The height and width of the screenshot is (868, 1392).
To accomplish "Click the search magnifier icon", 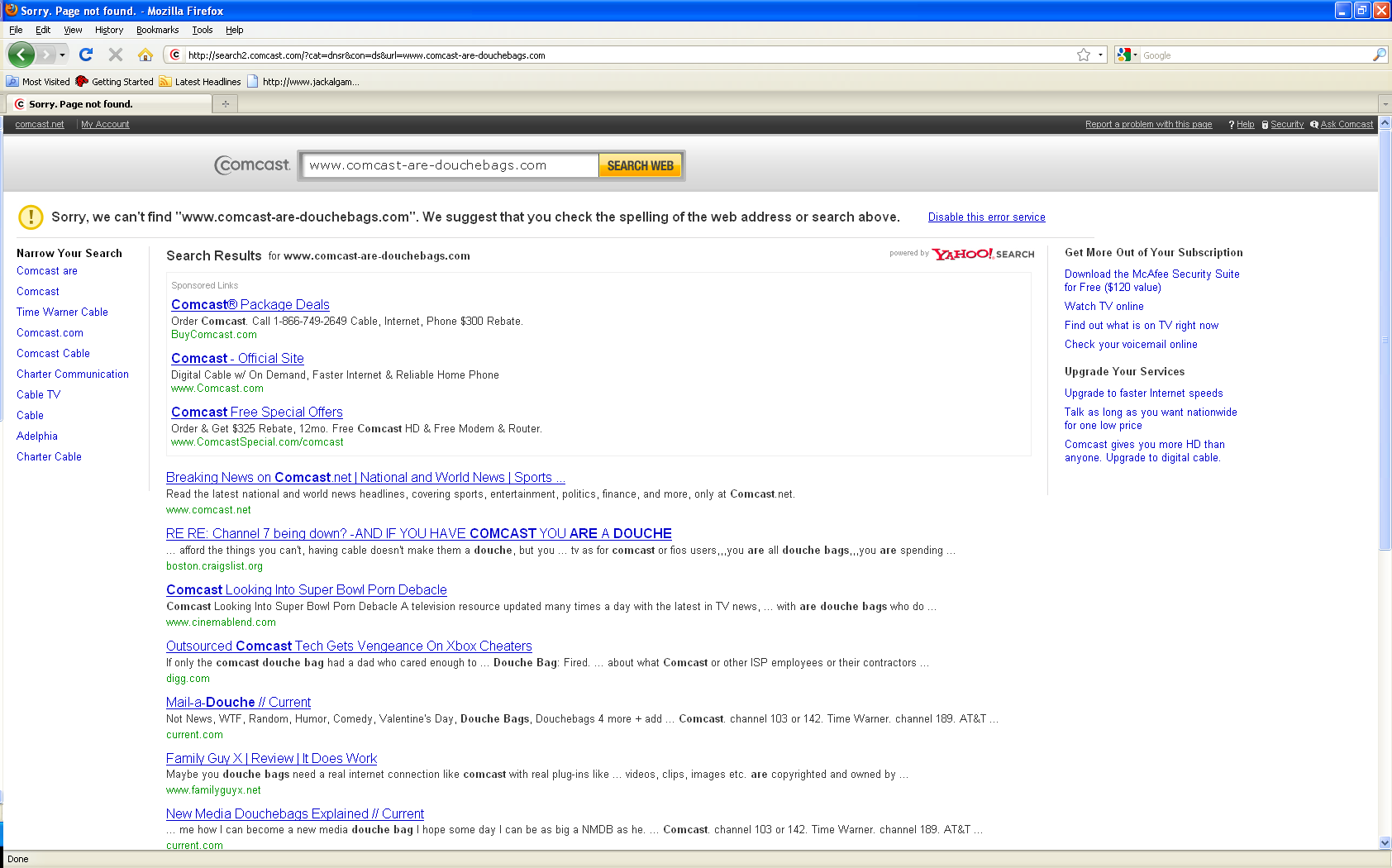I will coord(1379,55).
